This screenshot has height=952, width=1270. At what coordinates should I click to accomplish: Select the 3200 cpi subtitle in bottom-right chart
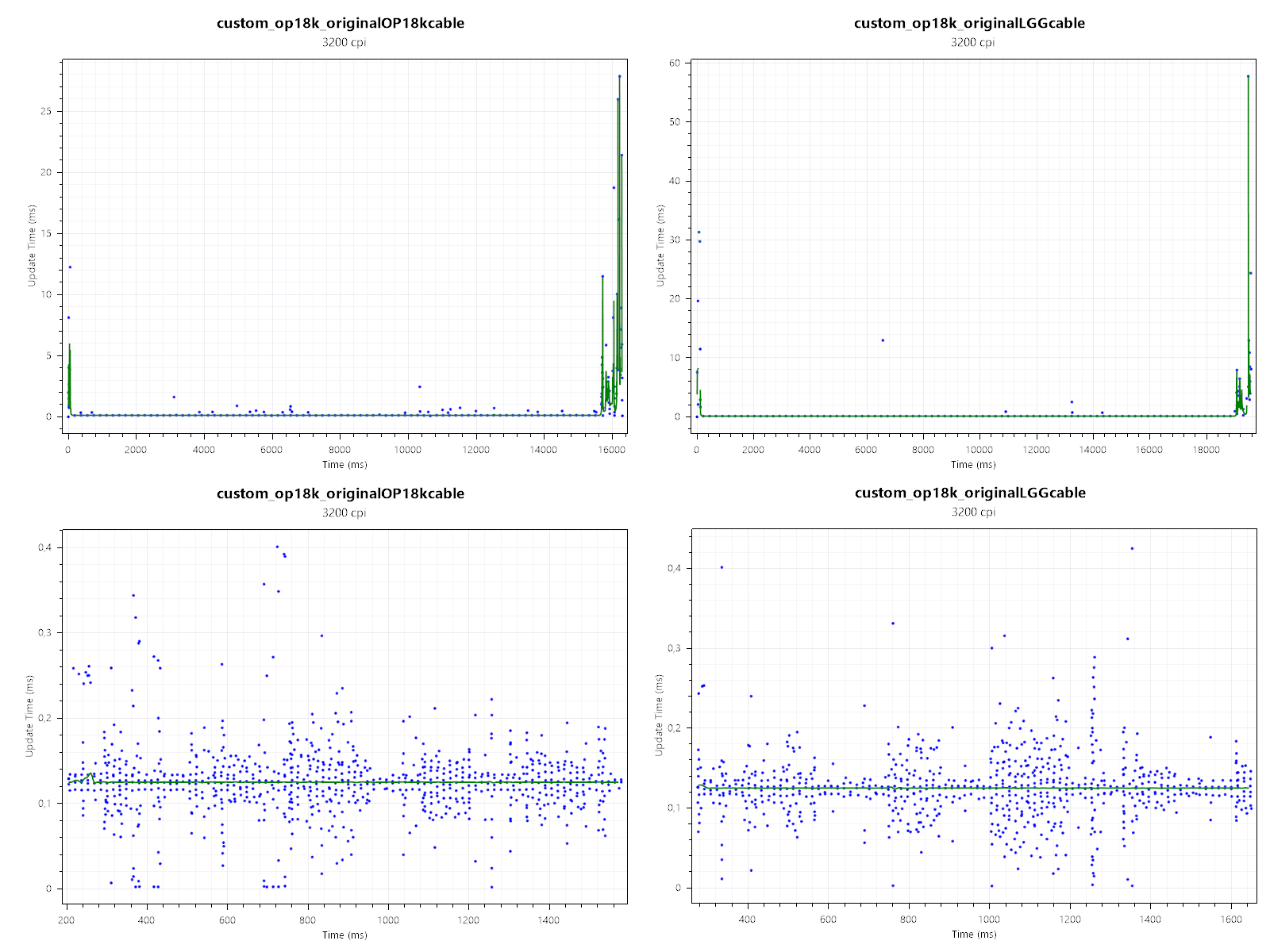(x=973, y=512)
